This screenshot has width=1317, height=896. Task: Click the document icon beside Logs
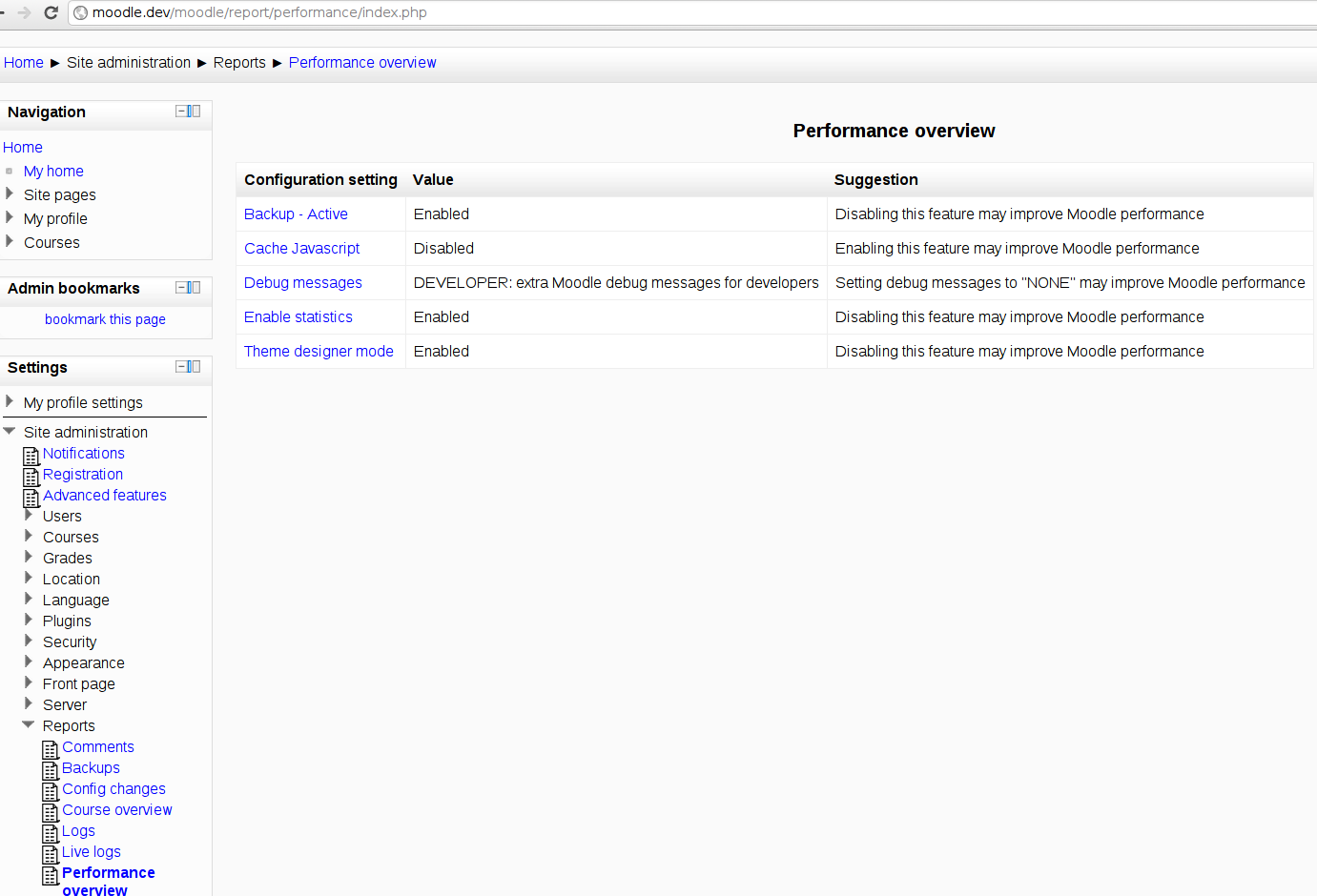pos(51,833)
